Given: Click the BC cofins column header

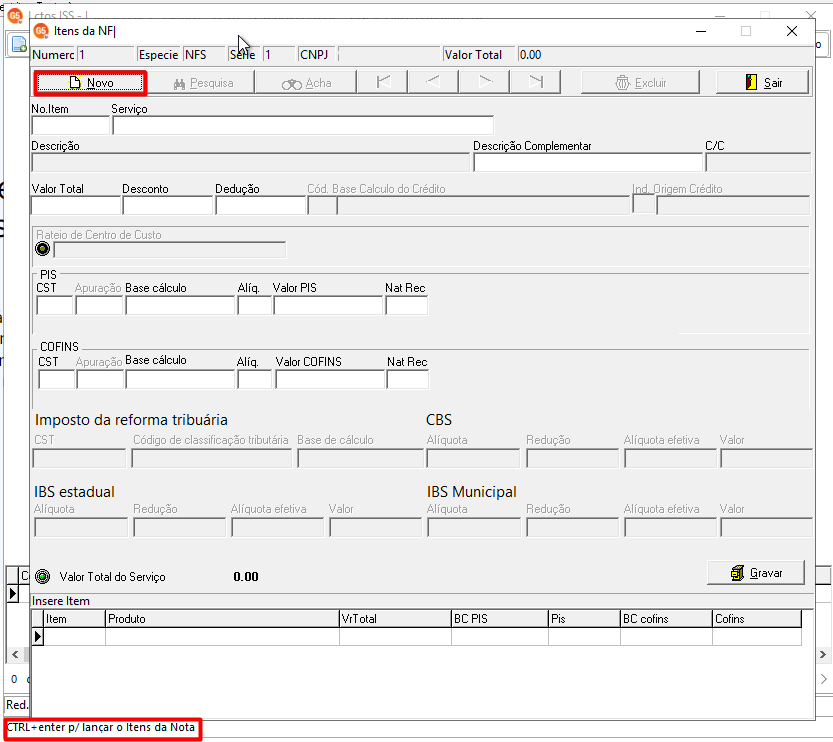Looking at the screenshot, I should [666, 619].
